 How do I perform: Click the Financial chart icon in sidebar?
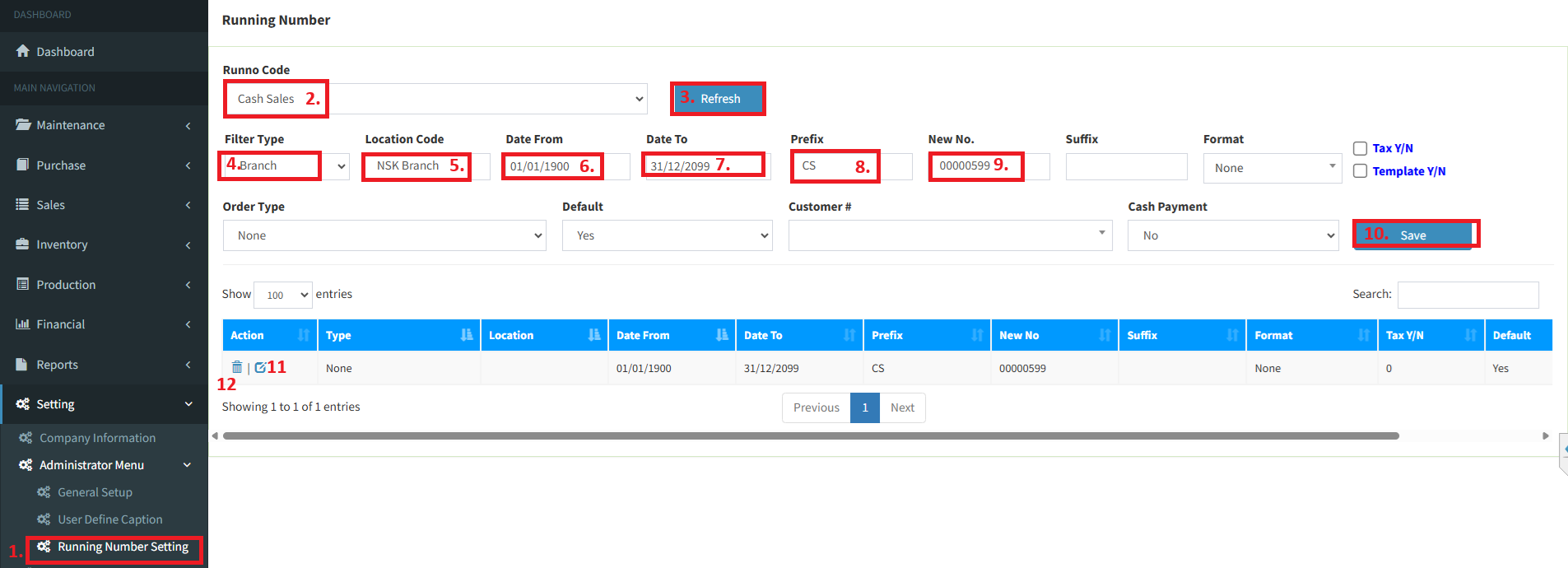click(x=23, y=324)
